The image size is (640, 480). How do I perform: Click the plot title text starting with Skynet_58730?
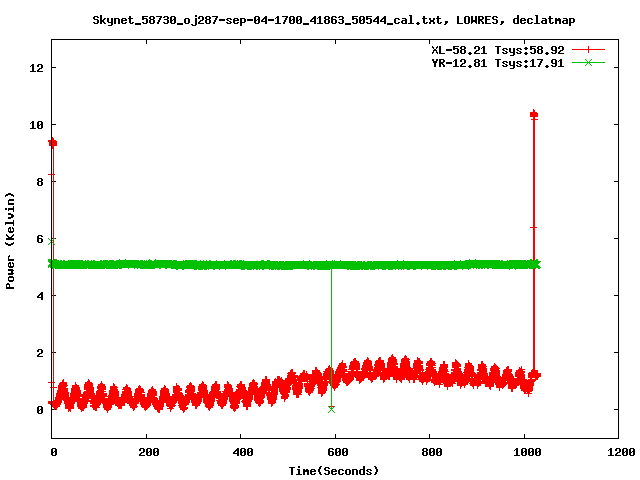[333, 20]
